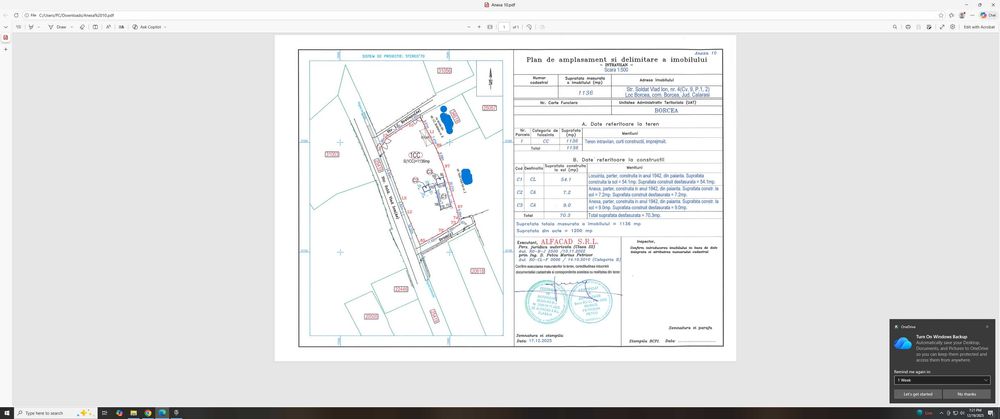
Task: Click the ALFACAD S.R.L. text
Action: (x=569, y=242)
